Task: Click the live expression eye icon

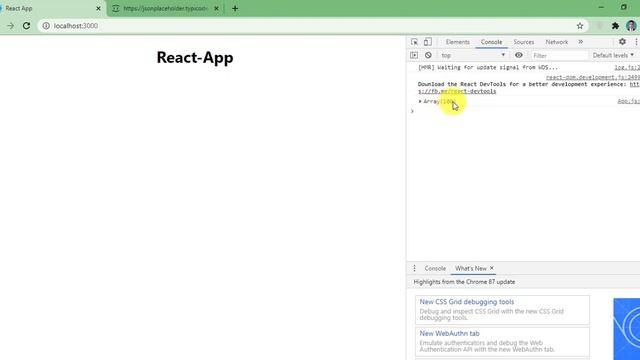Action: [x=518, y=55]
